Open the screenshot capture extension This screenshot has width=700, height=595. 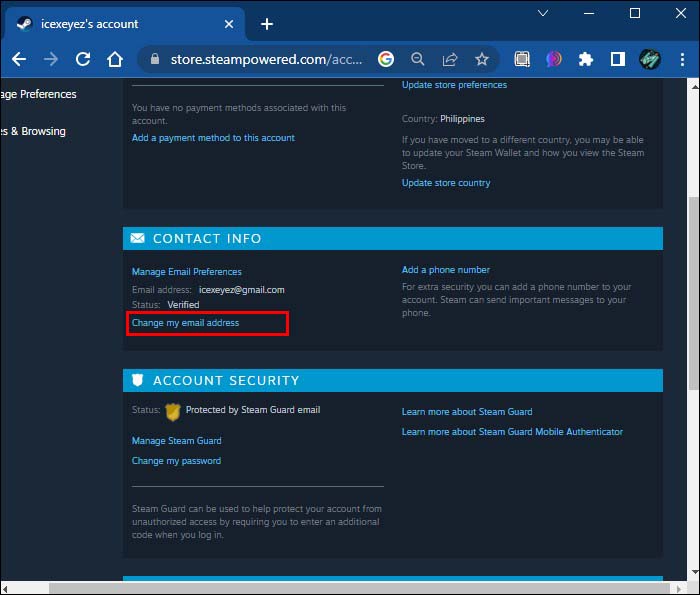click(522, 59)
